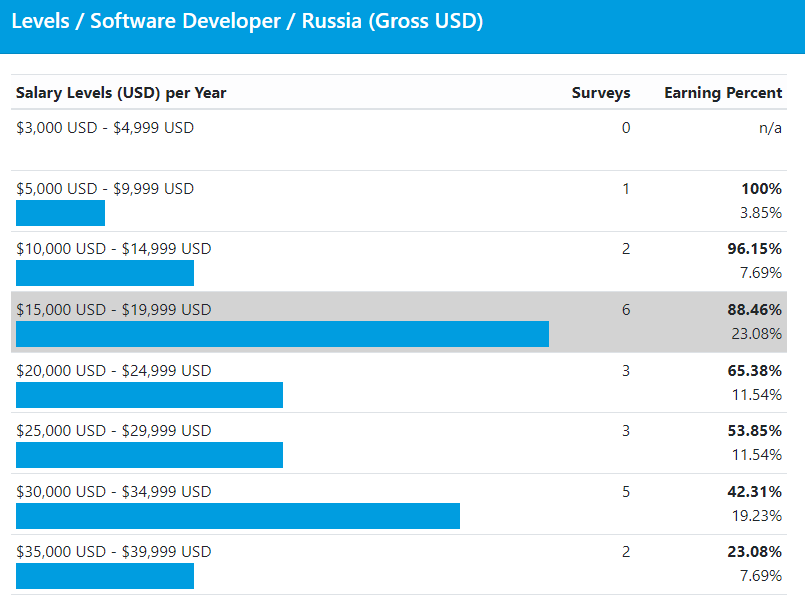Click the 23.08% bold value in last row
This screenshot has width=805, height=596.
point(754,552)
